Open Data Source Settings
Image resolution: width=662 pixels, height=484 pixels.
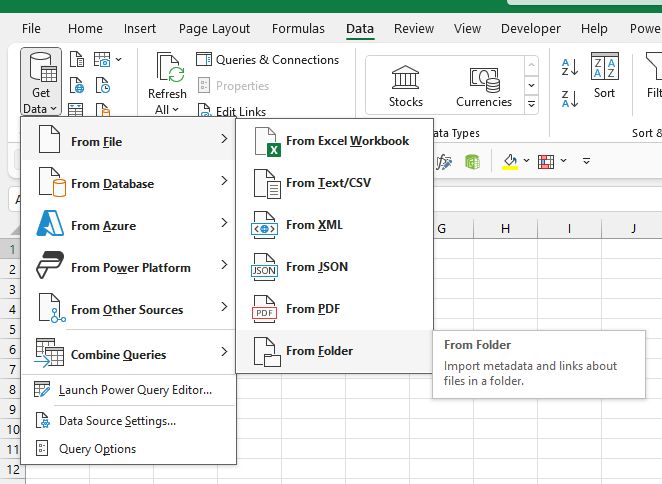click(x=128, y=421)
